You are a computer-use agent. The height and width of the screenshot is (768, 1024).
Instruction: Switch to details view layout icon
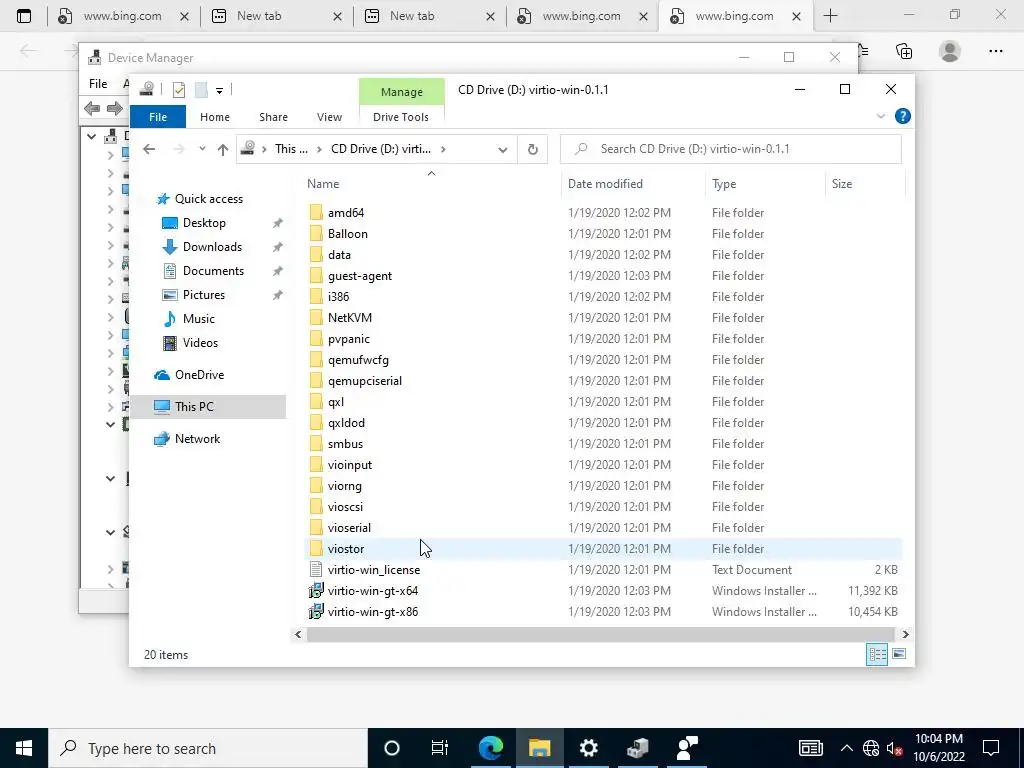point(877,654)
